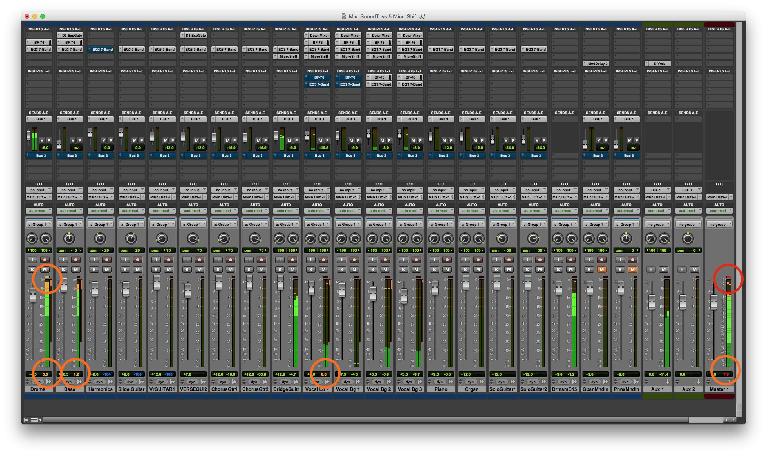Click the Organ track name button
768x456 pixels.
[473, 390]
